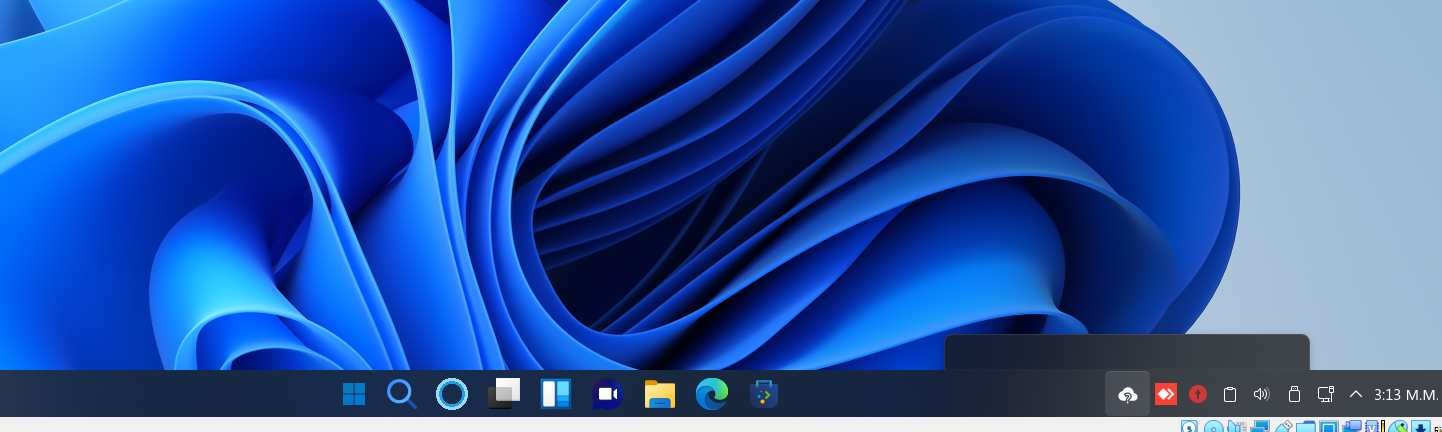Image resolution: width=1442 pixels, height=432 pixels.
Task: Open the Windows Start menu
Action: click(x=353, y=394)
